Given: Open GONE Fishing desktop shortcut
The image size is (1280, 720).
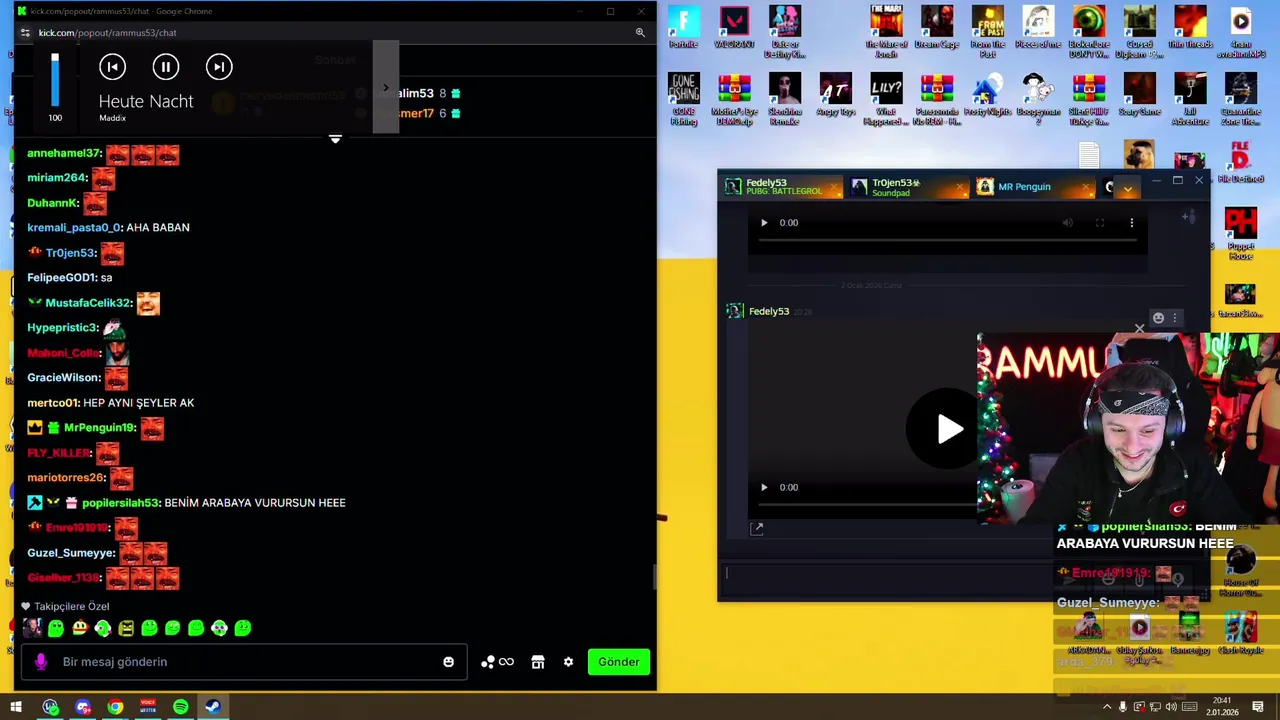Looking at the screenshot, I should 684,99.
